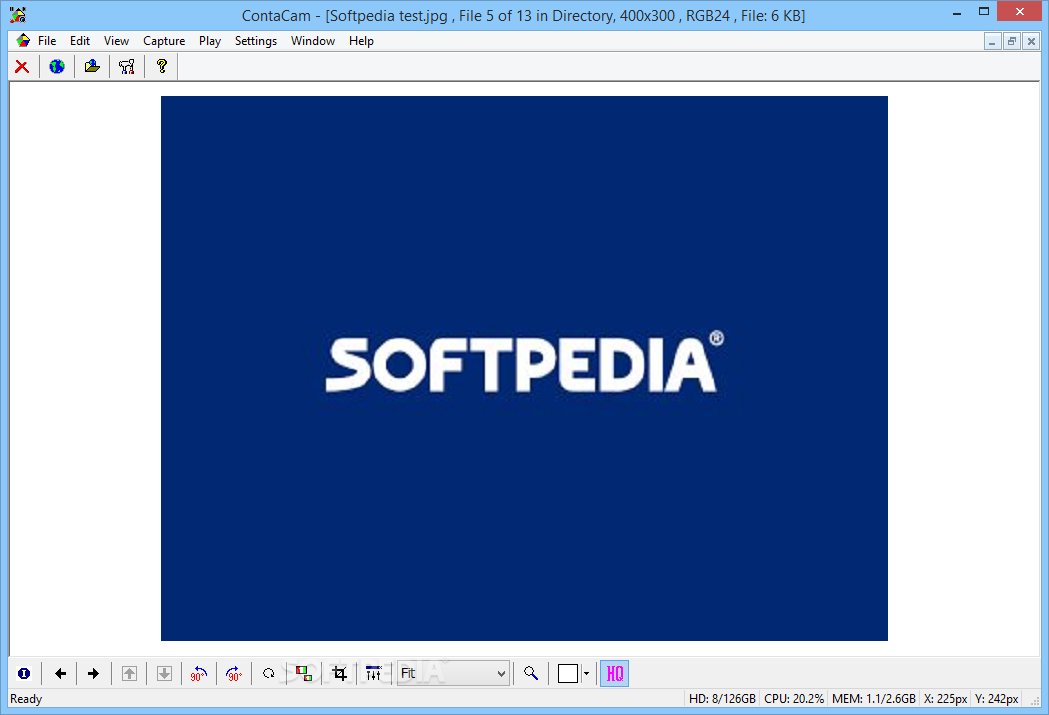Click the grayed down arrow page button
The width and height of the screenshot is (1049, 715).
[165, 674]
